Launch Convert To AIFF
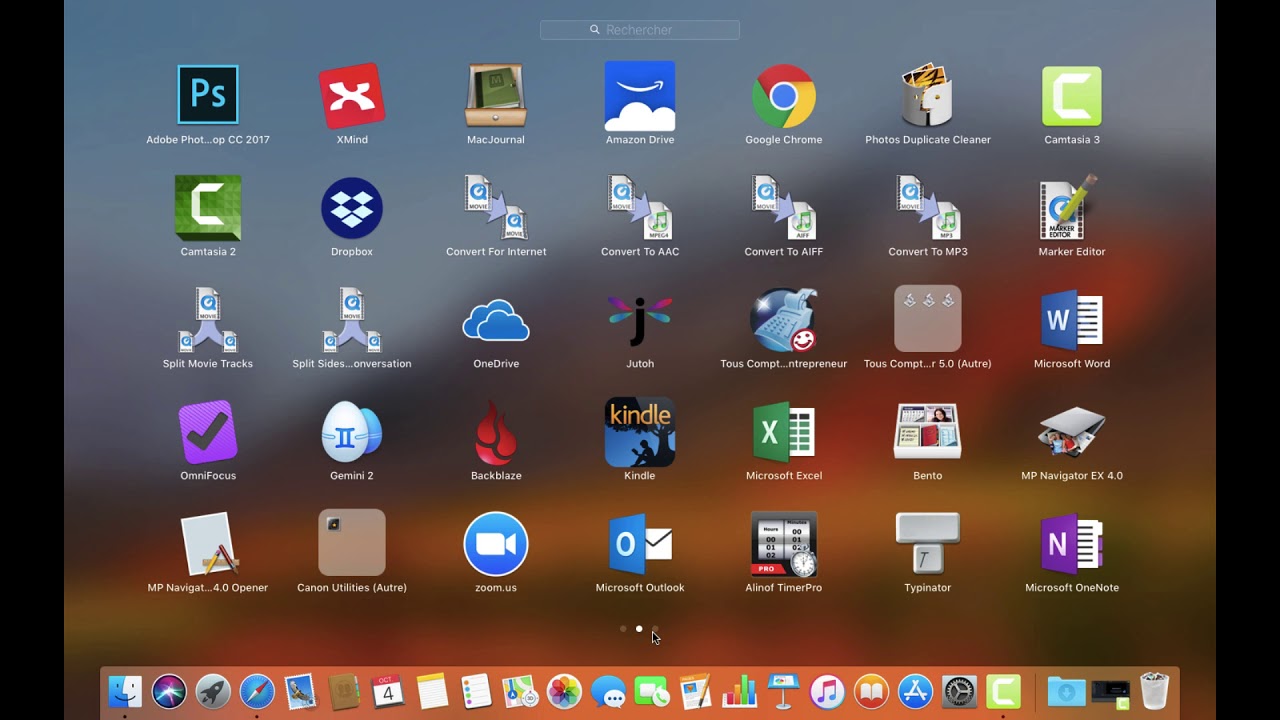1280x720 pixels. click(784, 207)
